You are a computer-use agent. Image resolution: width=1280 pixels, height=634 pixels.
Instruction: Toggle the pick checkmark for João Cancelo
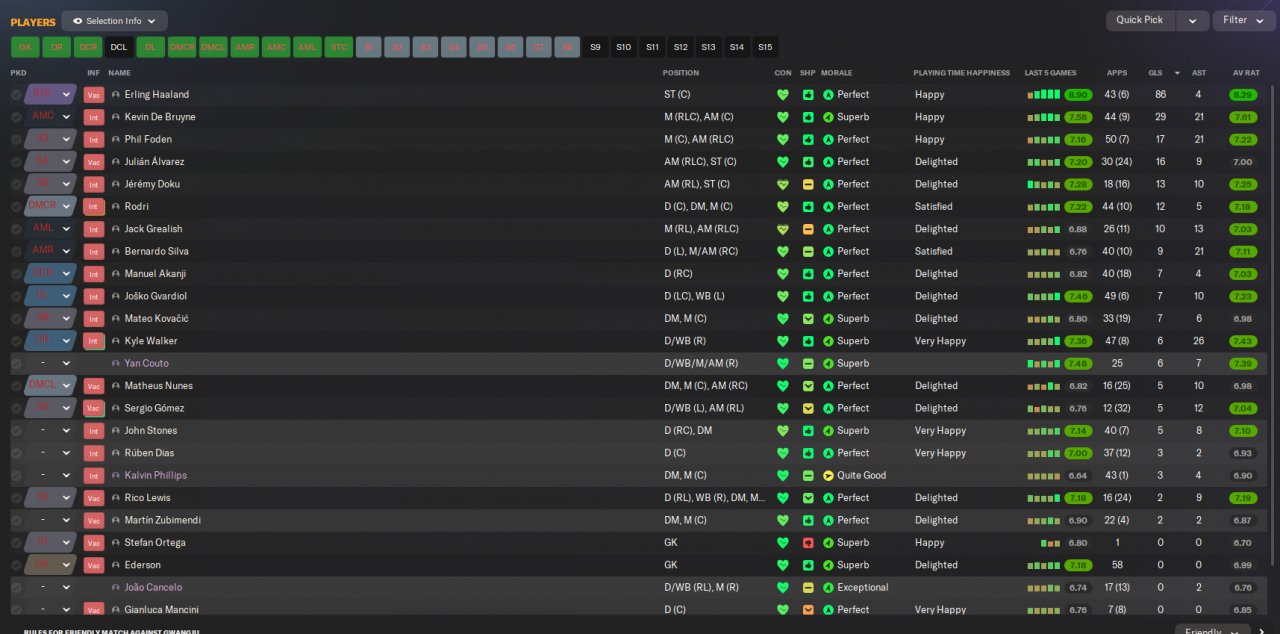16,588
